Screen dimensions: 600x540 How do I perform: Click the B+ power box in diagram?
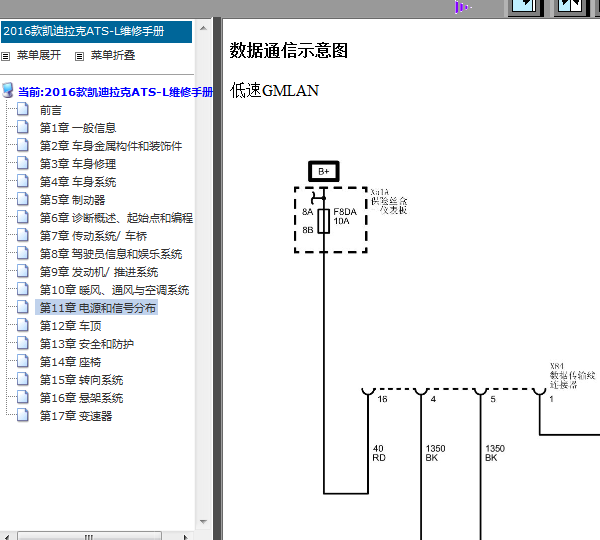pyautogui.click(x=324, y=171)
